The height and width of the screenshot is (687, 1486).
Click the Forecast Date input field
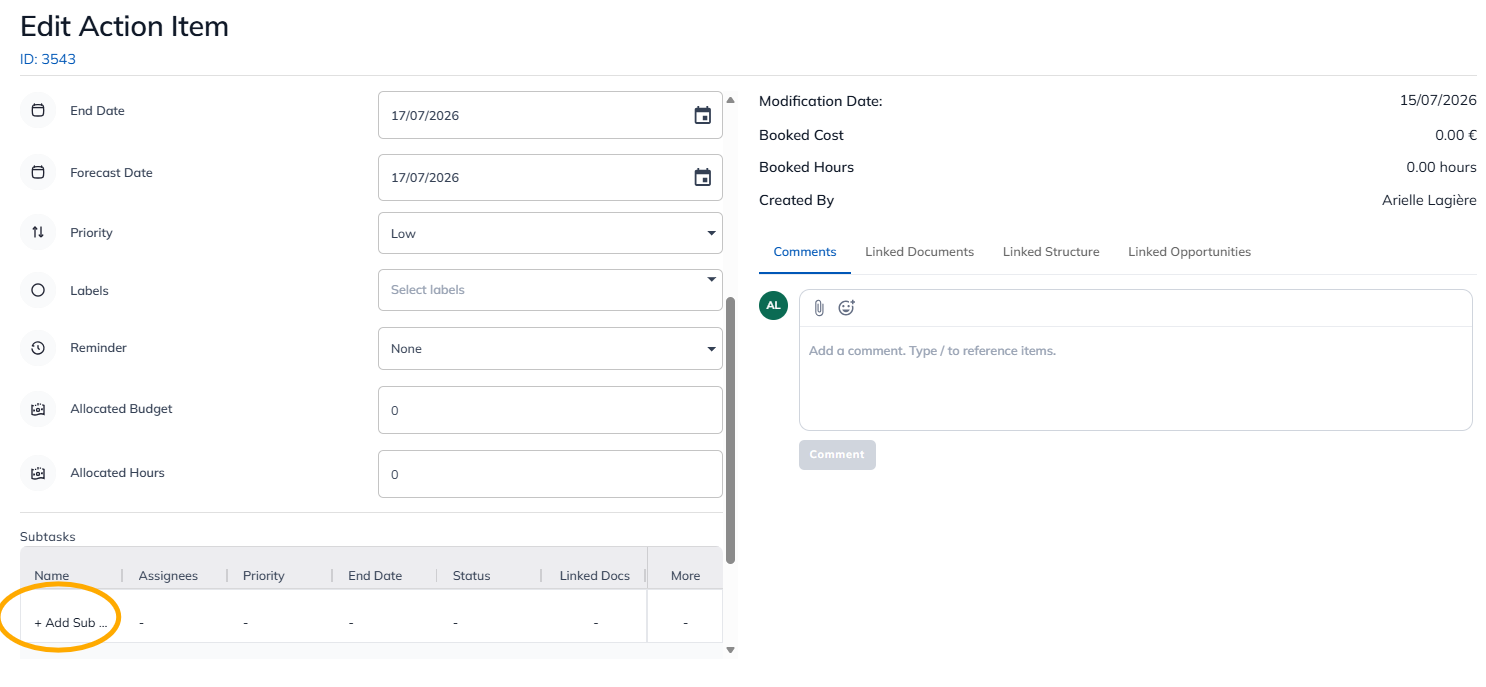pyautogui.click(x=550, y=177)
